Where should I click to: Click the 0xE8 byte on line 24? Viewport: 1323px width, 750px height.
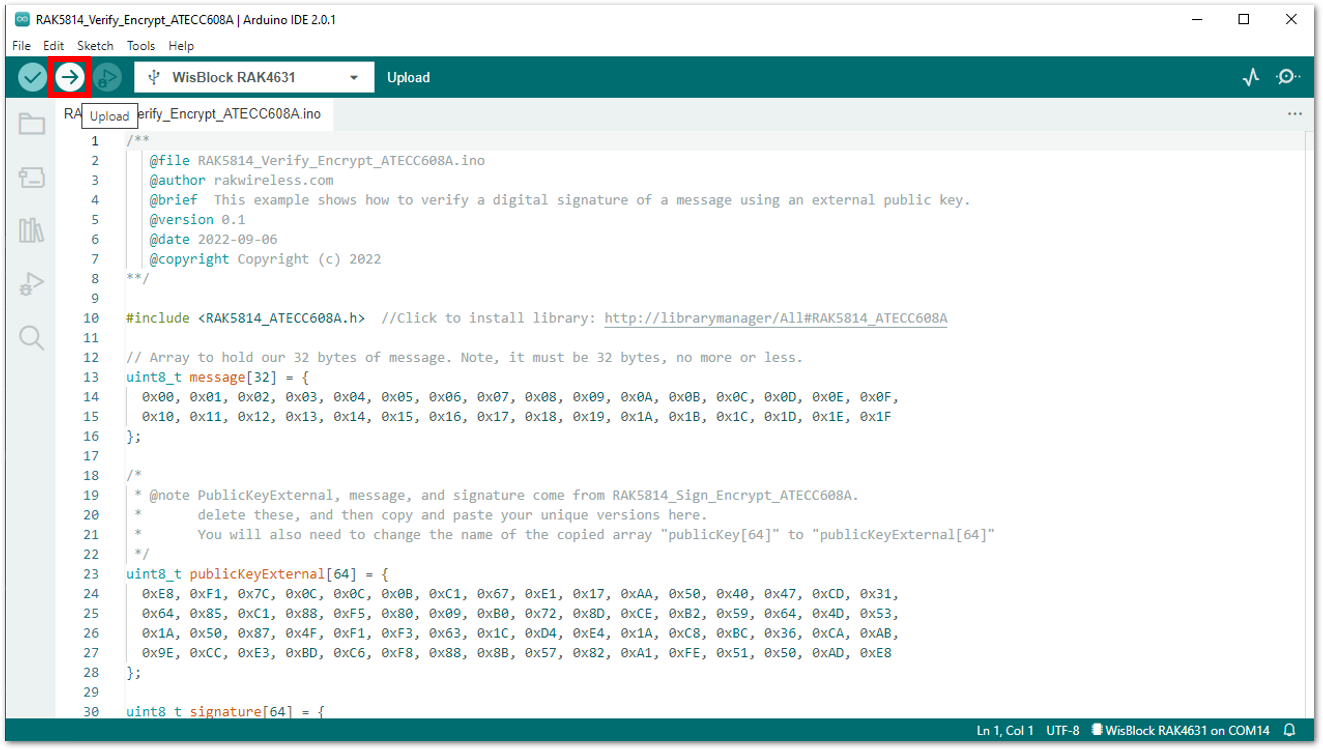[158, 593]
